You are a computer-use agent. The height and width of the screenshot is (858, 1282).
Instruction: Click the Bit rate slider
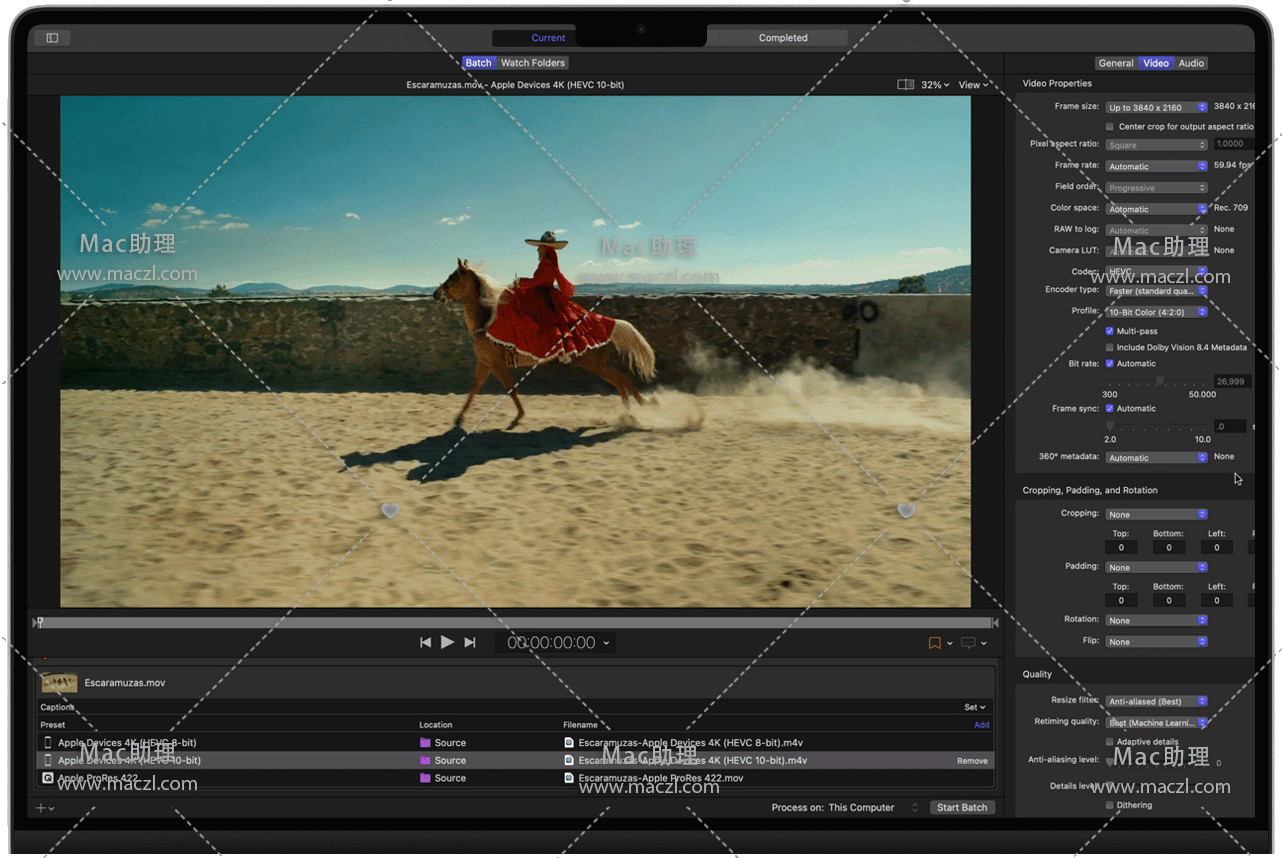[x=1158, y=381]
